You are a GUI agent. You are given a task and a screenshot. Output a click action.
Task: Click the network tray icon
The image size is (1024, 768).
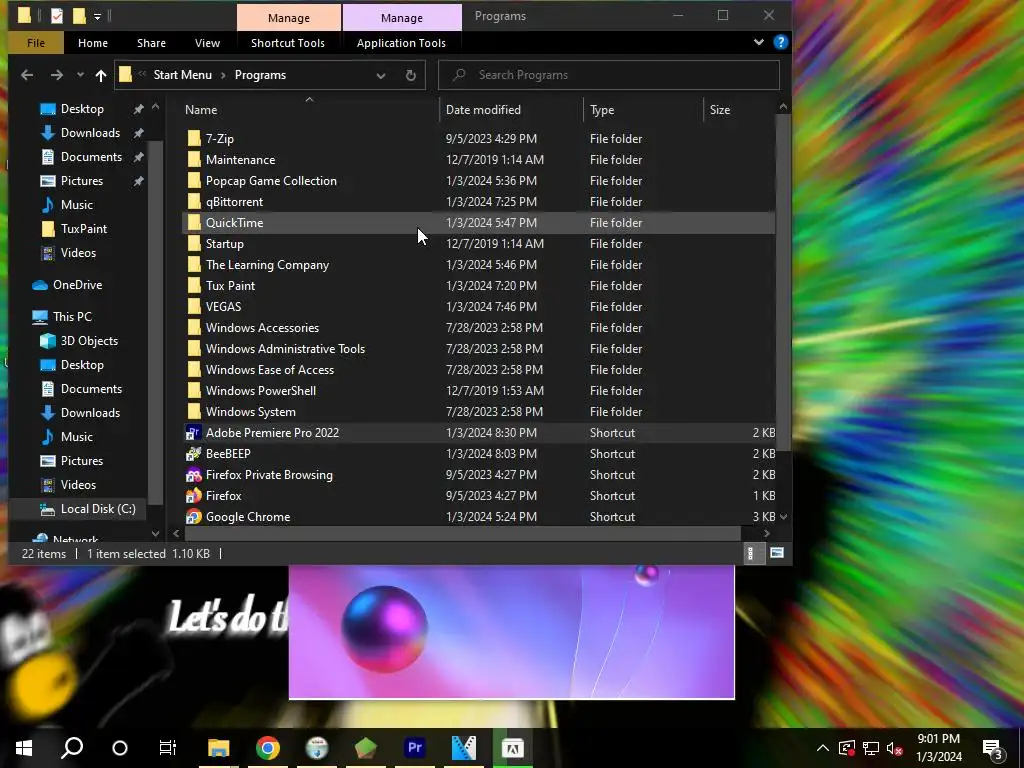(x=871, y=748)
